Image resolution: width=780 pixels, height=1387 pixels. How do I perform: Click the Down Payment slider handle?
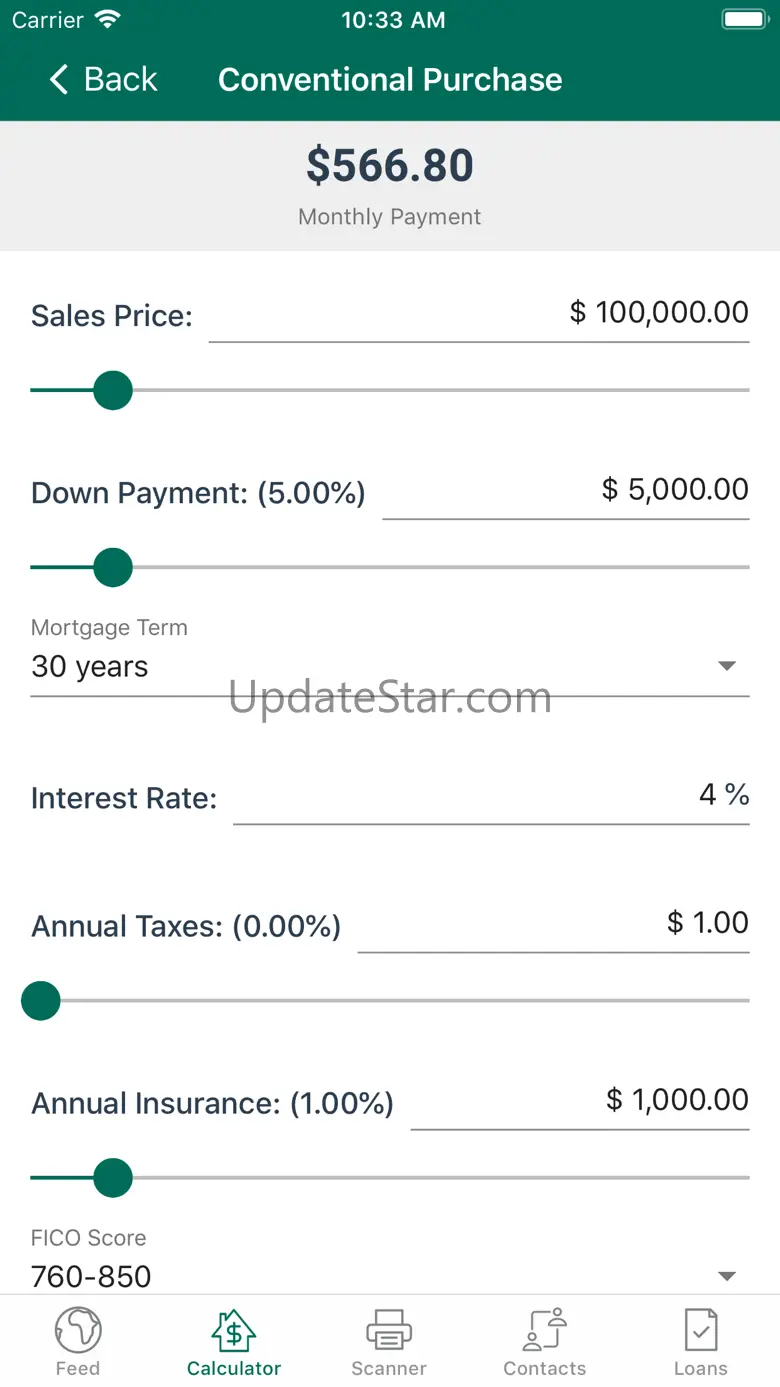pos(113,568)
